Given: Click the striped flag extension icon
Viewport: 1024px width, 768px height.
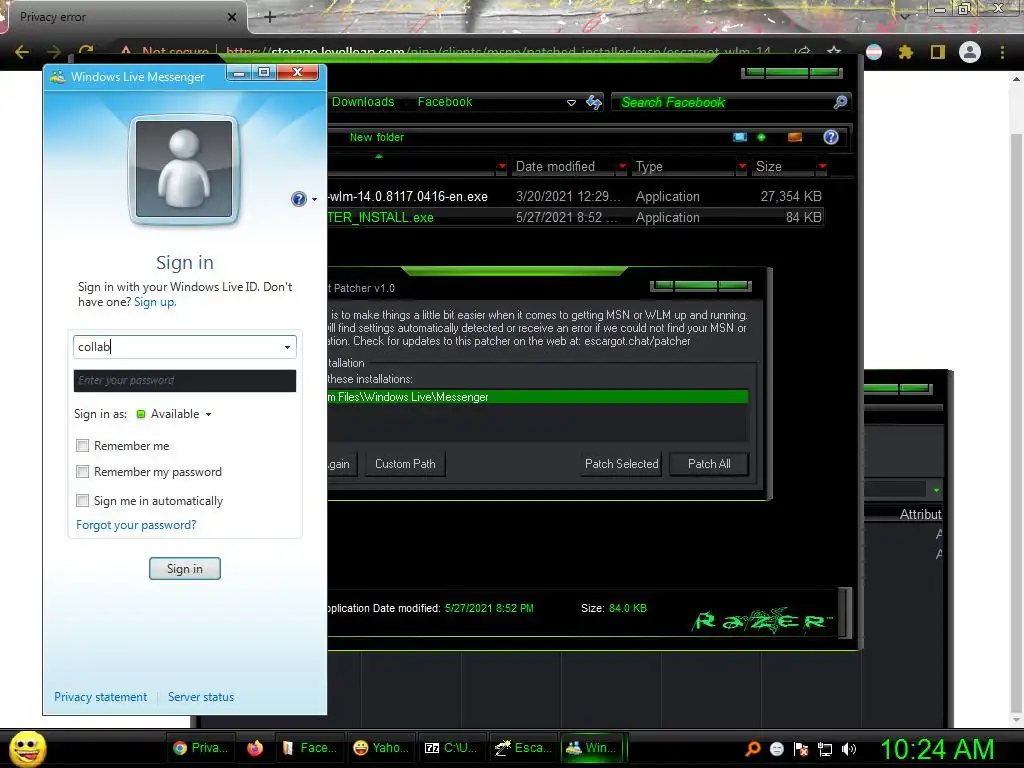Looking at the screenshot, I should pyautogui.click(x=874, y=52).
